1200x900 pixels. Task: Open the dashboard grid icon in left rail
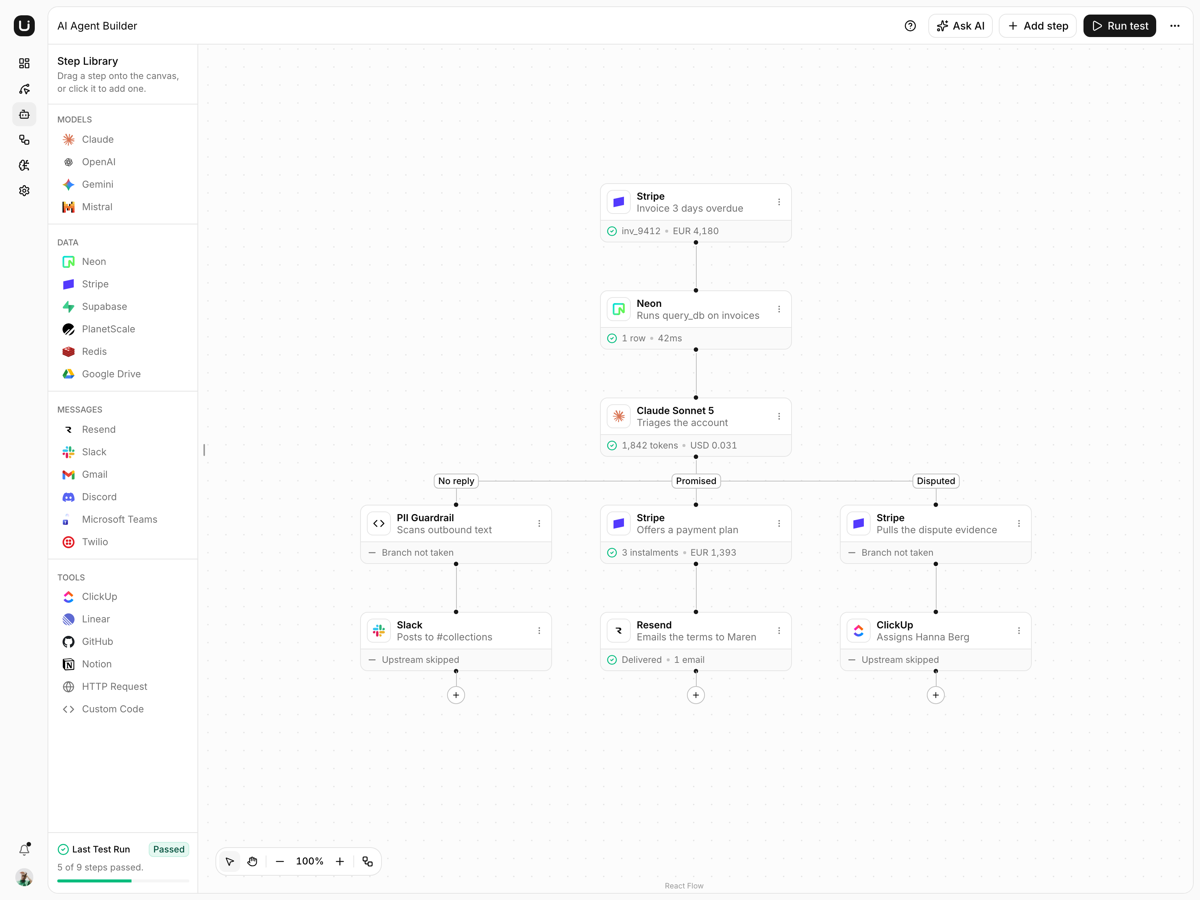pos(24,64)
